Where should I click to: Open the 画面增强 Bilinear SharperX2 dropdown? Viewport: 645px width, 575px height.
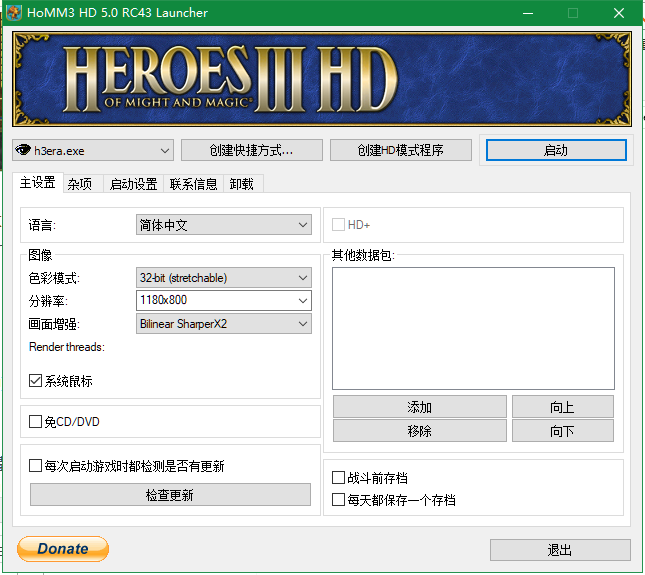tap(224, 323)
